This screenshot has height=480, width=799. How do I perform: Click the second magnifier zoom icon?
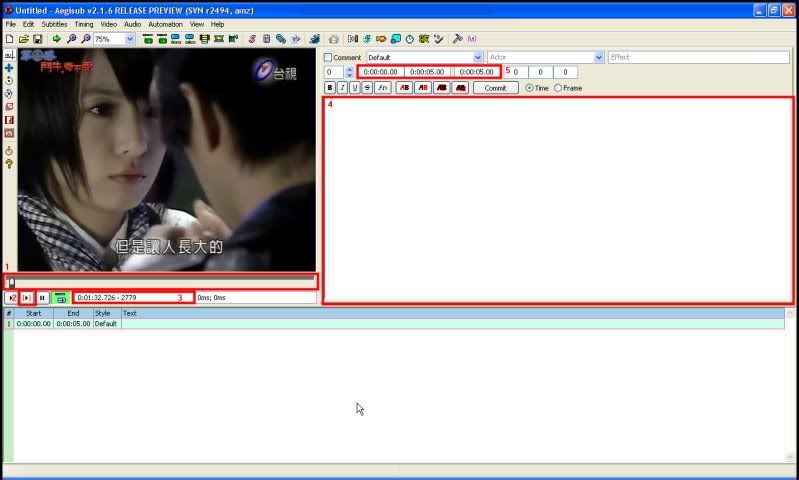point(86,39)
